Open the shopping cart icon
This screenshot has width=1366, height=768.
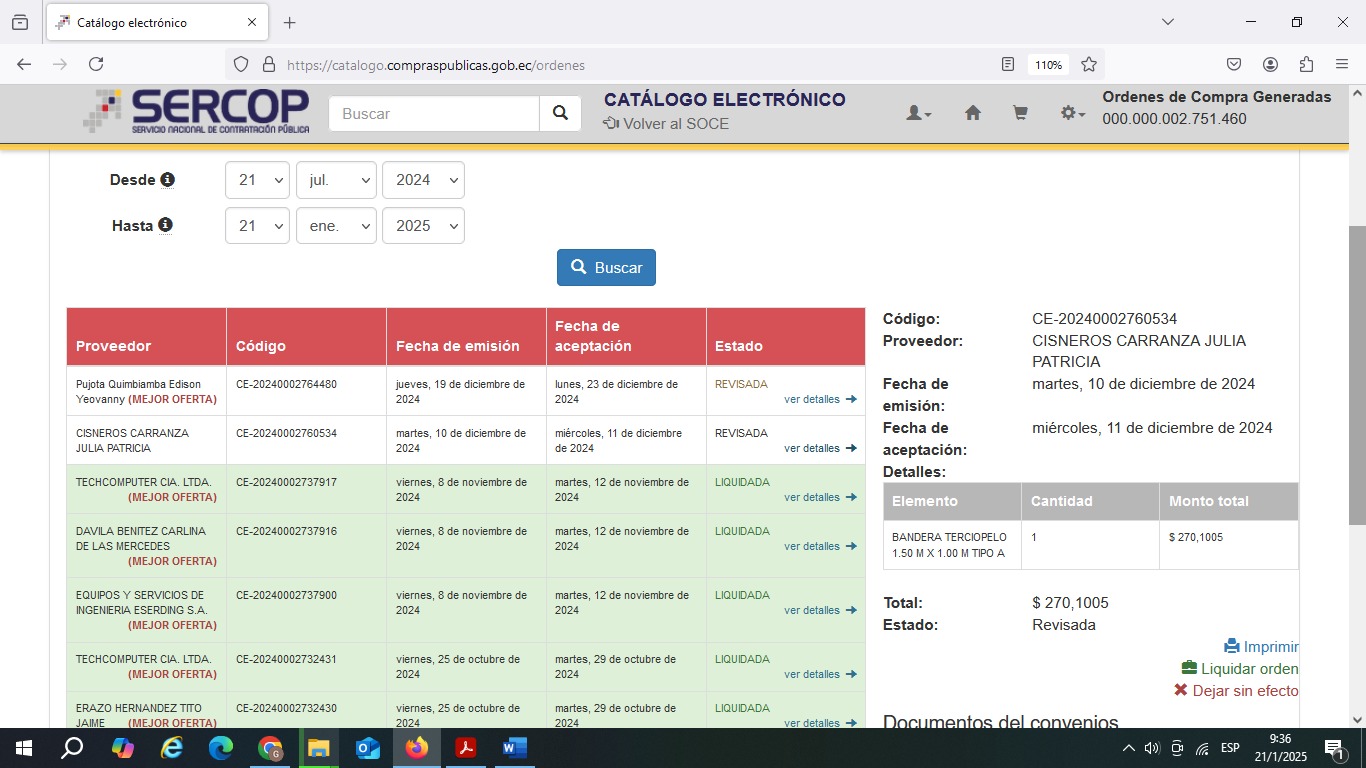pos(1020,114)
